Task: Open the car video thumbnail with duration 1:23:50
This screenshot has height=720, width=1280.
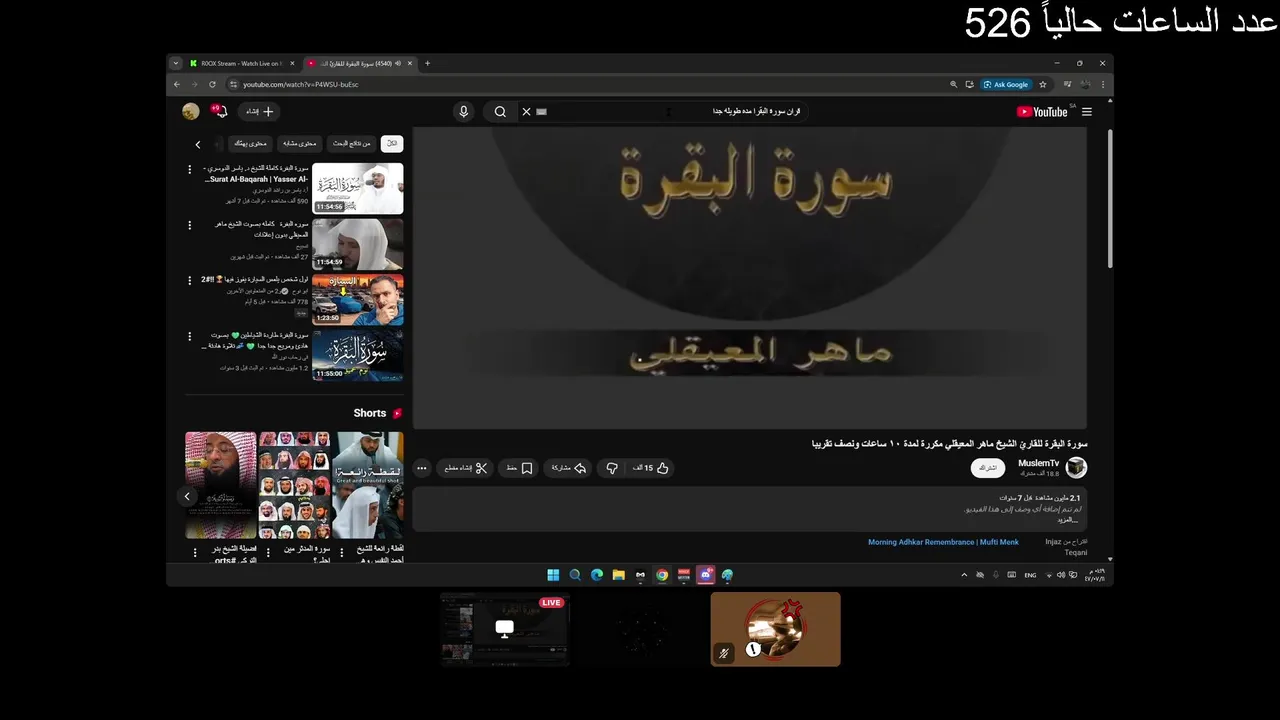Action: point(357,300)
